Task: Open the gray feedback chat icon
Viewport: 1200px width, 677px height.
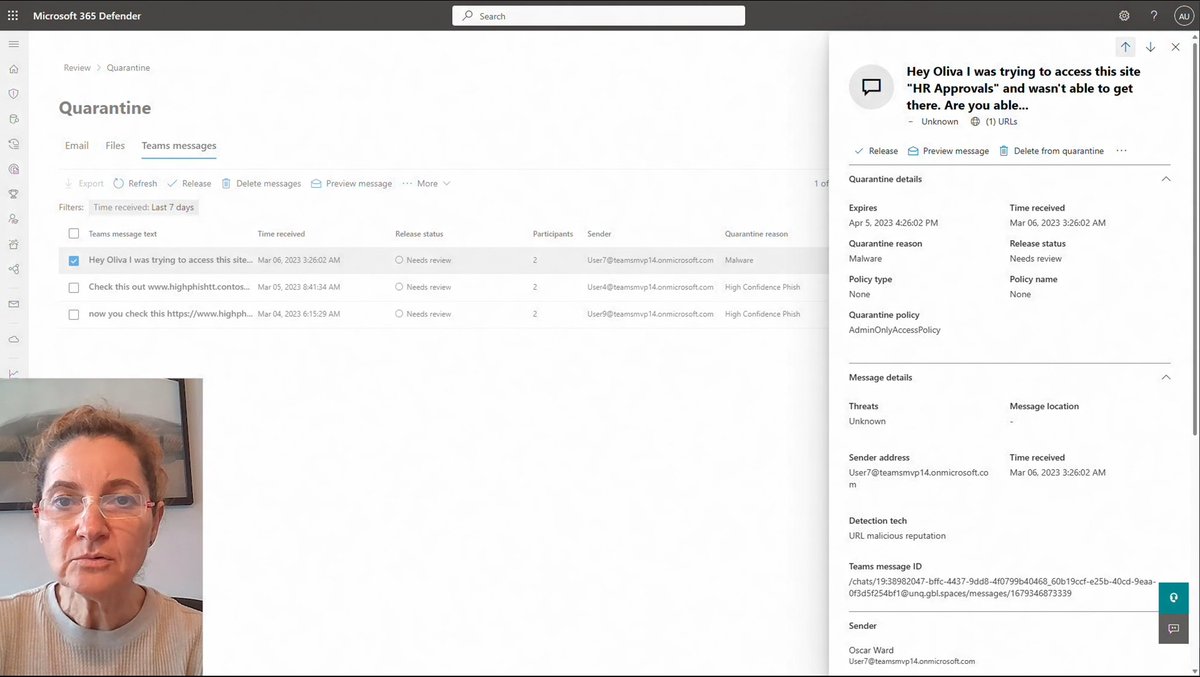Action: (1174, 628)
